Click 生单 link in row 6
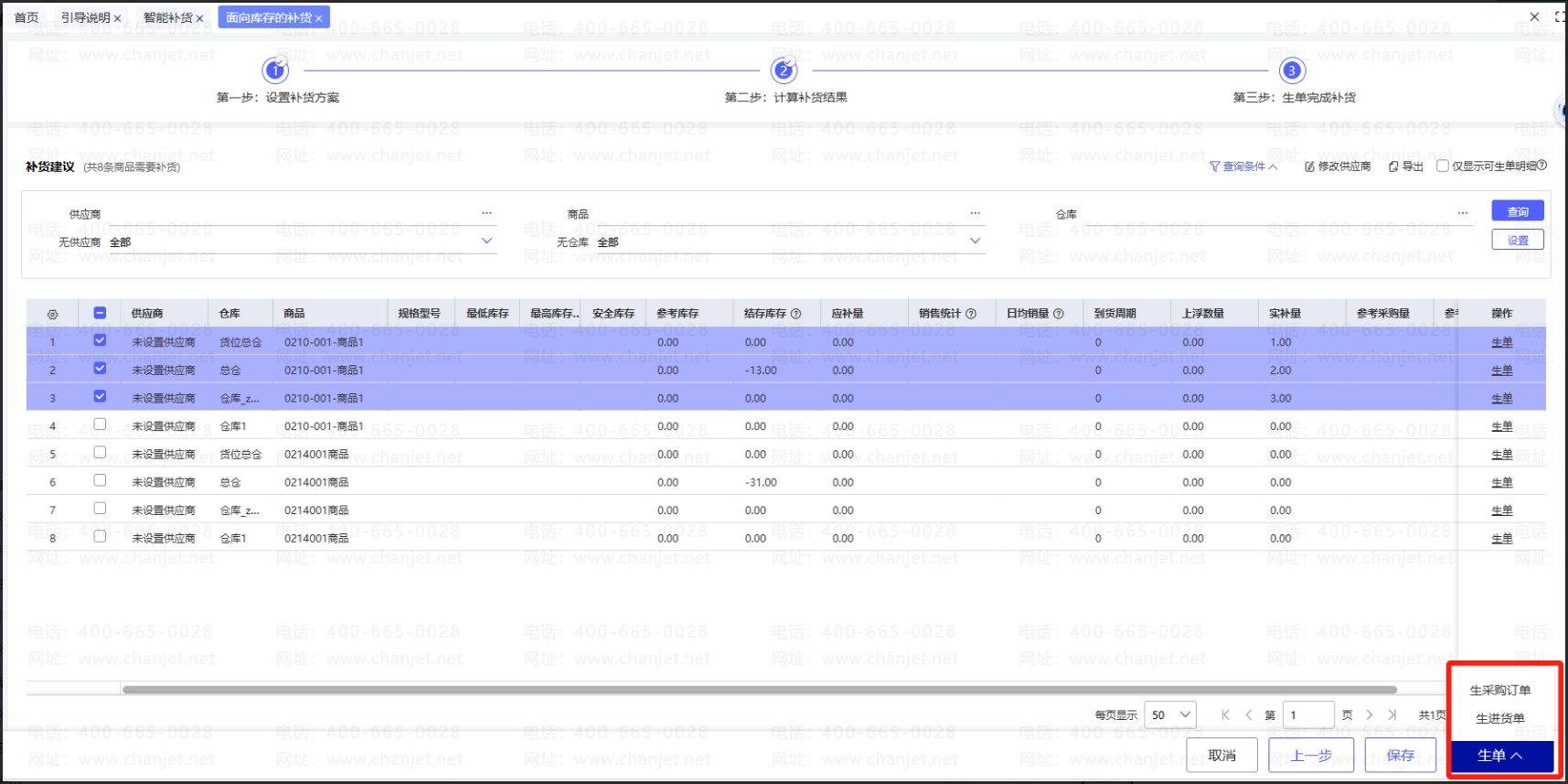Screen dimensions: 1568x784 click(1501, 482)
